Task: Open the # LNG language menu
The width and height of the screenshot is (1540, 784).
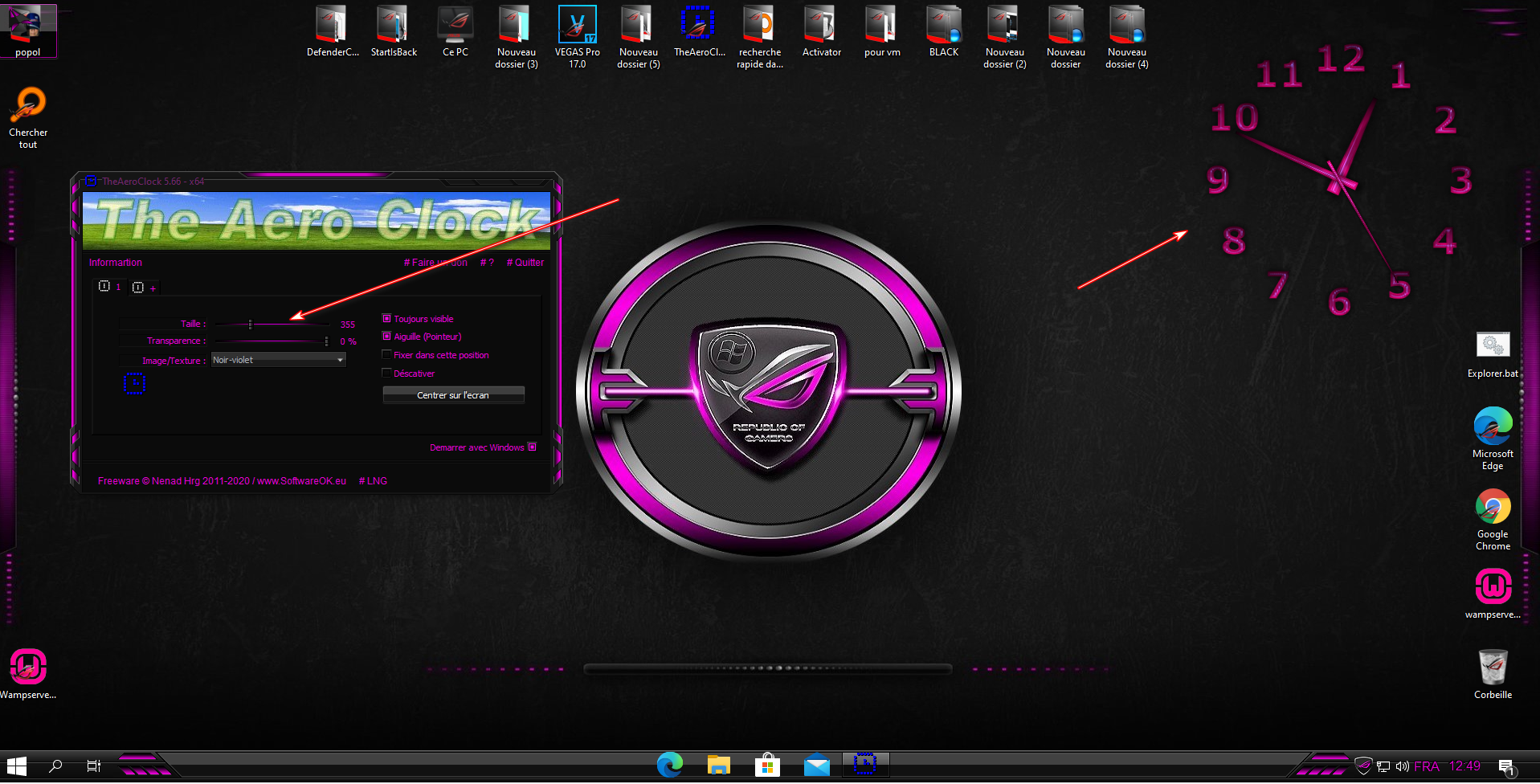Action: pyautogui.click(x=373, y=481)
